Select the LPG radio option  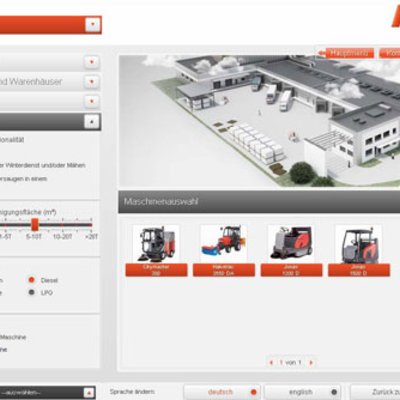[x=32, y=292]
